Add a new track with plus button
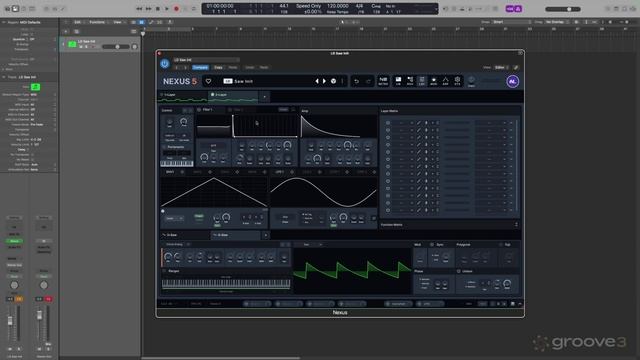 tap(66, 31)
